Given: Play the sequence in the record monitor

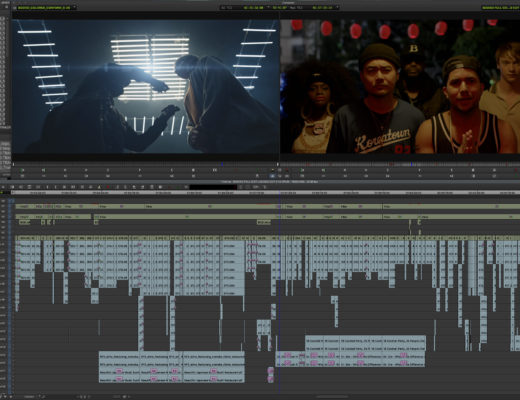Looking at the screenshot, I should (419, 170).
